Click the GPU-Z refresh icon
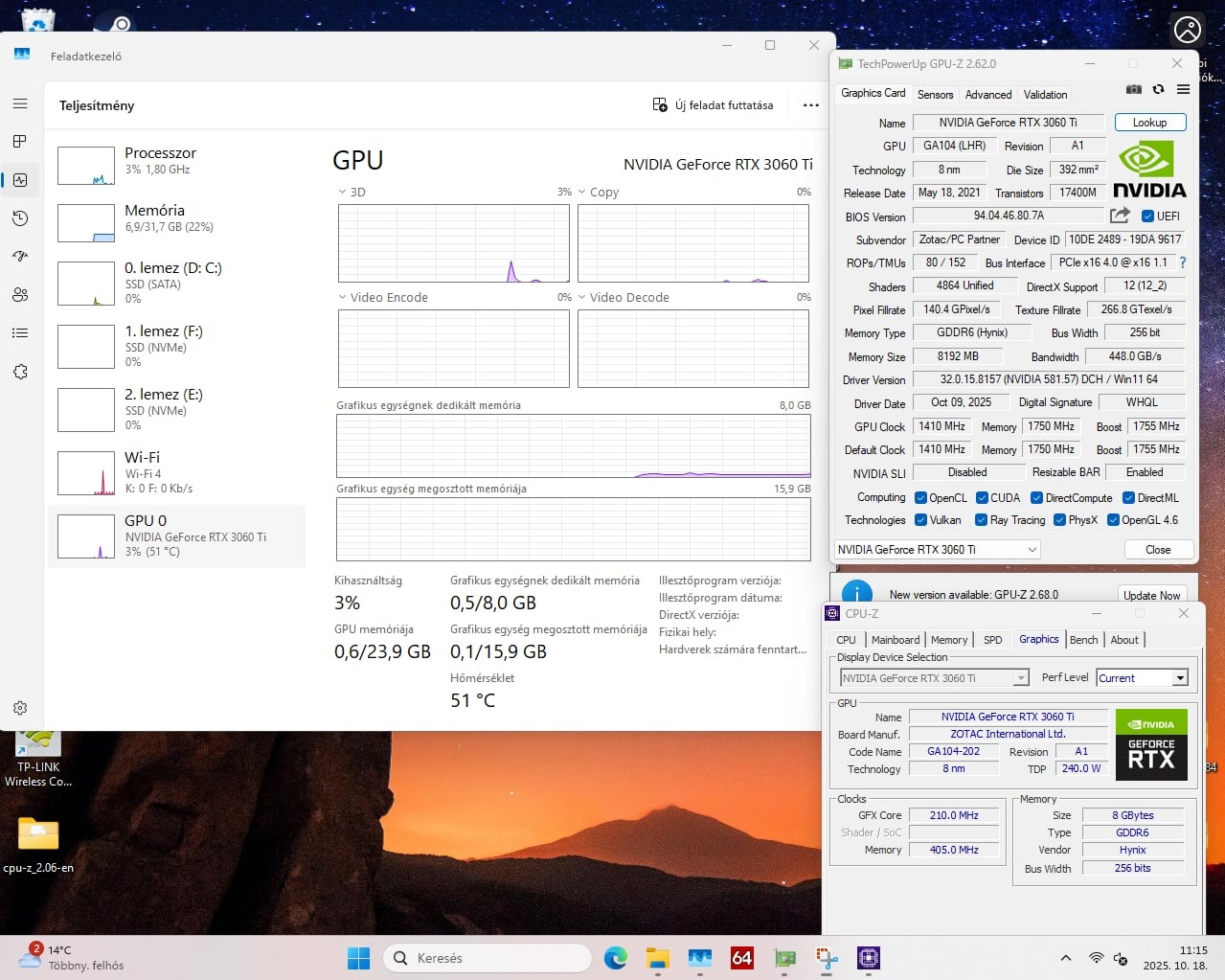Screen dimensions: 1225x980 click(x=1158, y=89)
